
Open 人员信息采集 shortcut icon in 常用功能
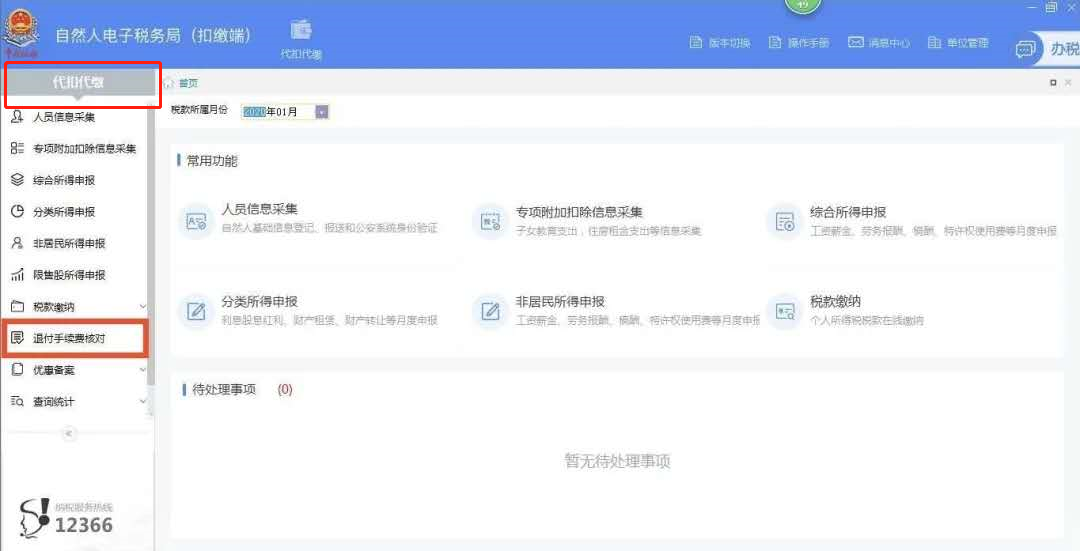point(196,221)
